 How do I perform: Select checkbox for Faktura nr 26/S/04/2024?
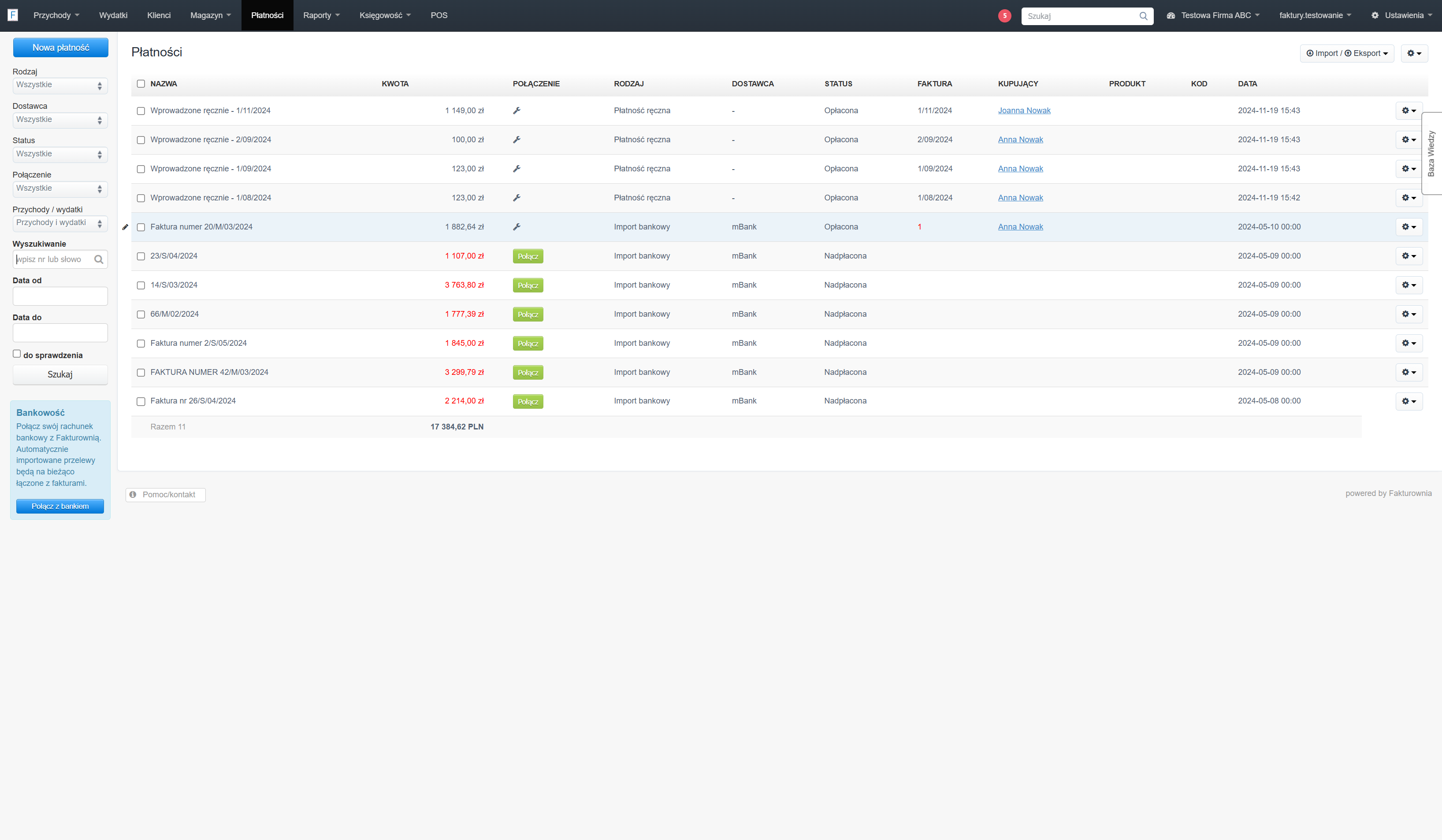(x=141, y=401)
